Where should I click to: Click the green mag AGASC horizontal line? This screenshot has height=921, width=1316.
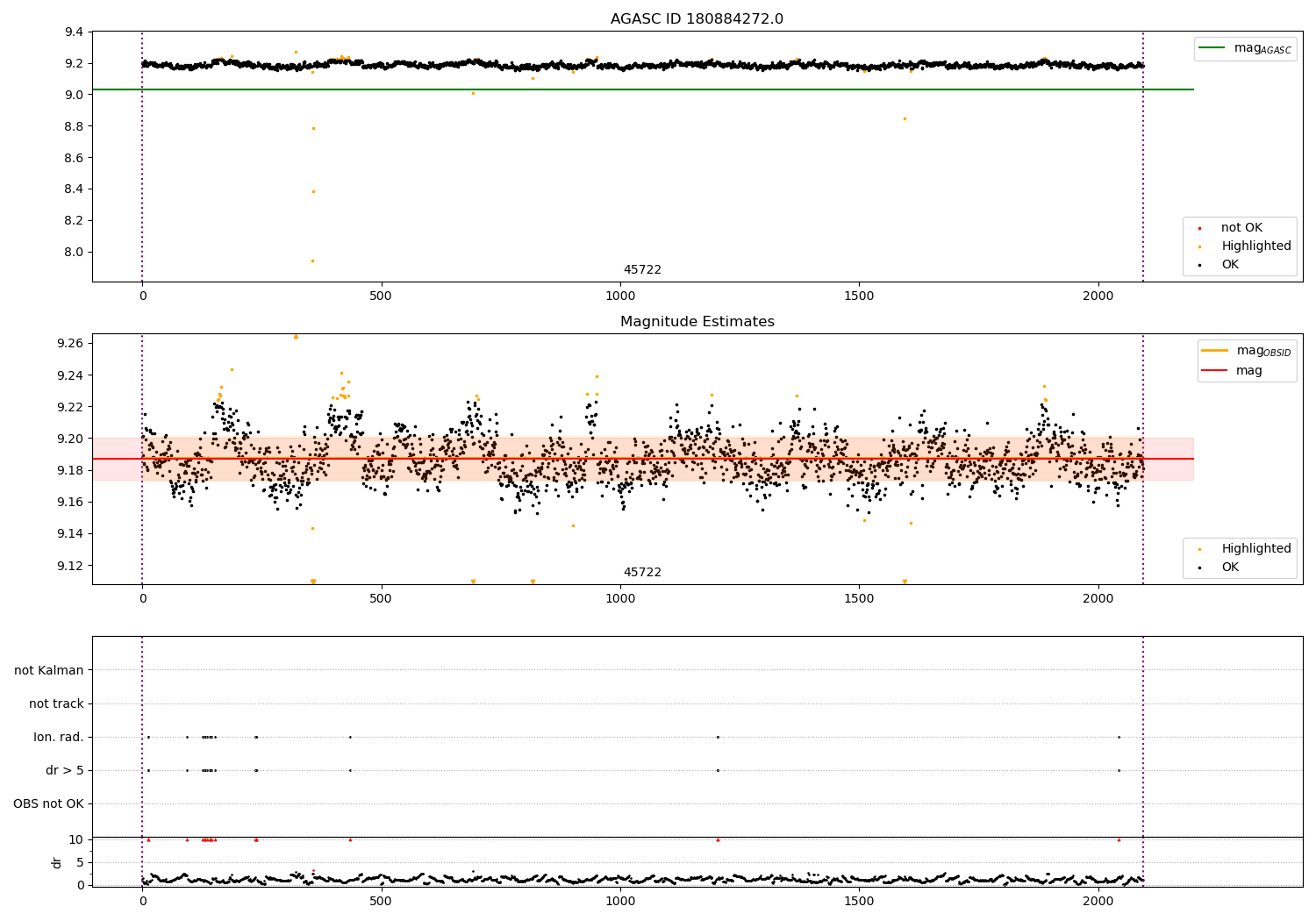click(643, 89)
